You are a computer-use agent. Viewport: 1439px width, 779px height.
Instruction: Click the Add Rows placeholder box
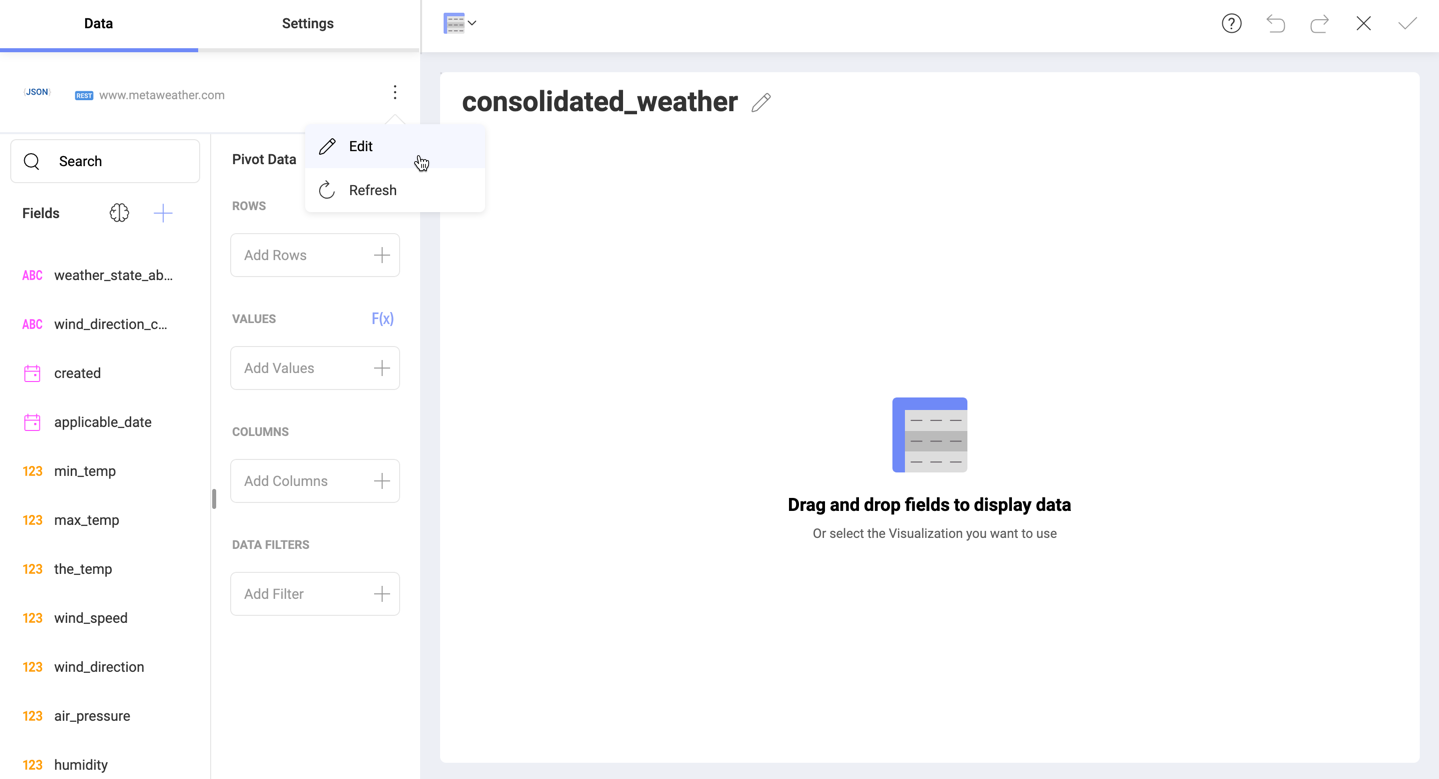pyautogui.click(x=315, y=255)
